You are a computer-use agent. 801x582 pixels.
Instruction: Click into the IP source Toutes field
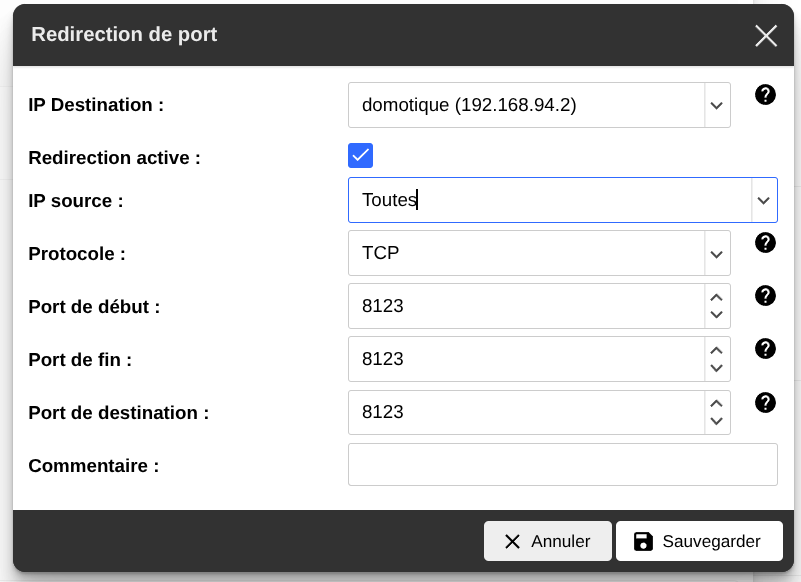[548, 200]
